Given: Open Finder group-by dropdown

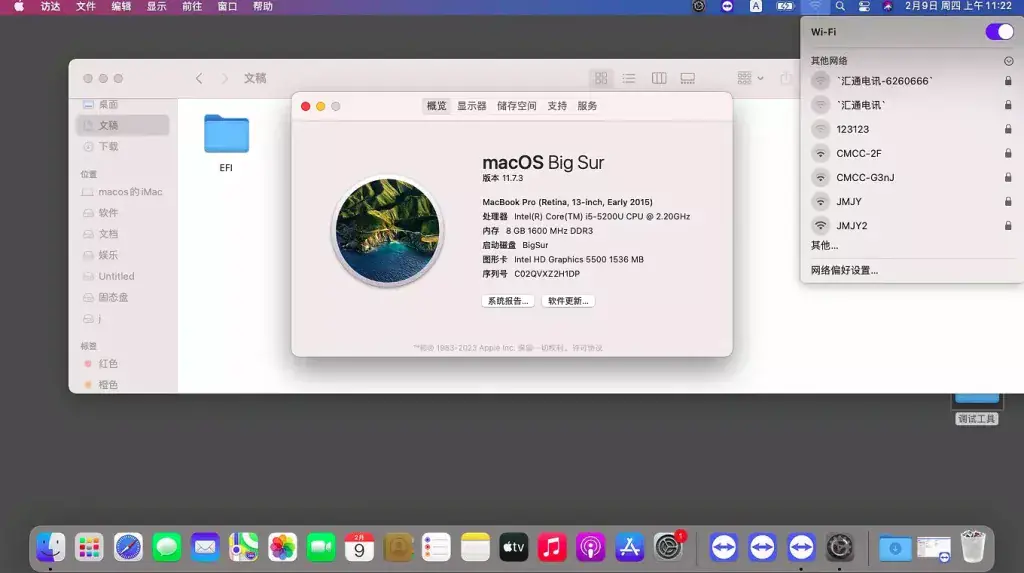Looking at the screenshot, I should [x=750, y=78].
